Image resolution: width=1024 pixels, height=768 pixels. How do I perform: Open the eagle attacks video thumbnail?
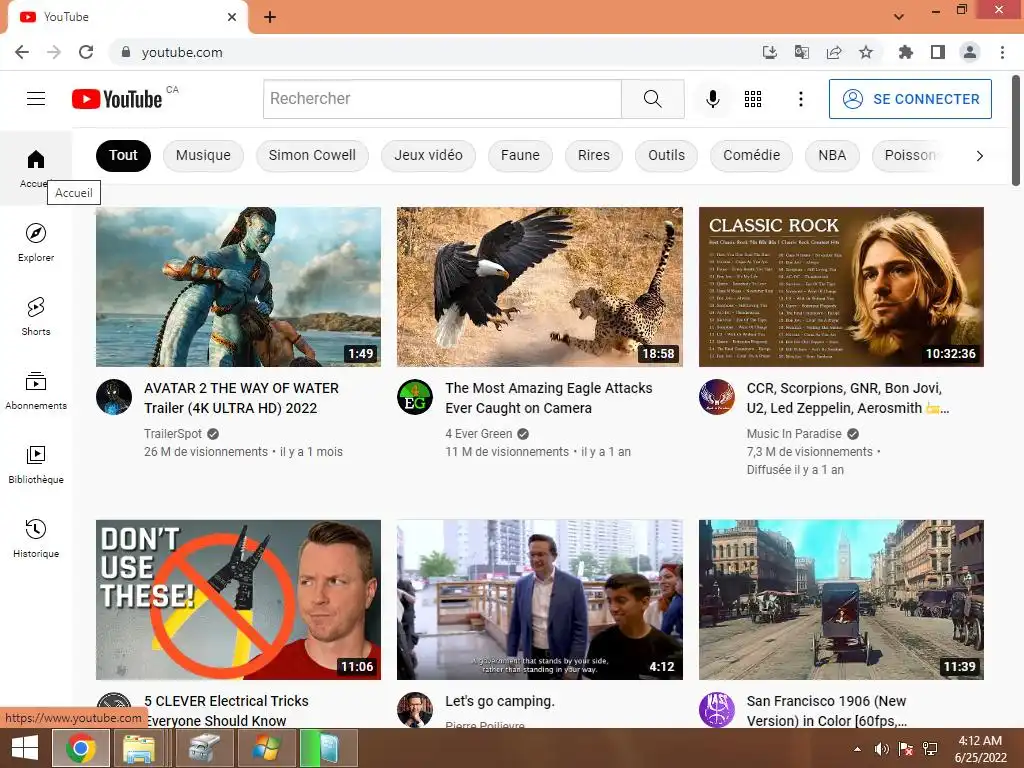tap(539, 287)
